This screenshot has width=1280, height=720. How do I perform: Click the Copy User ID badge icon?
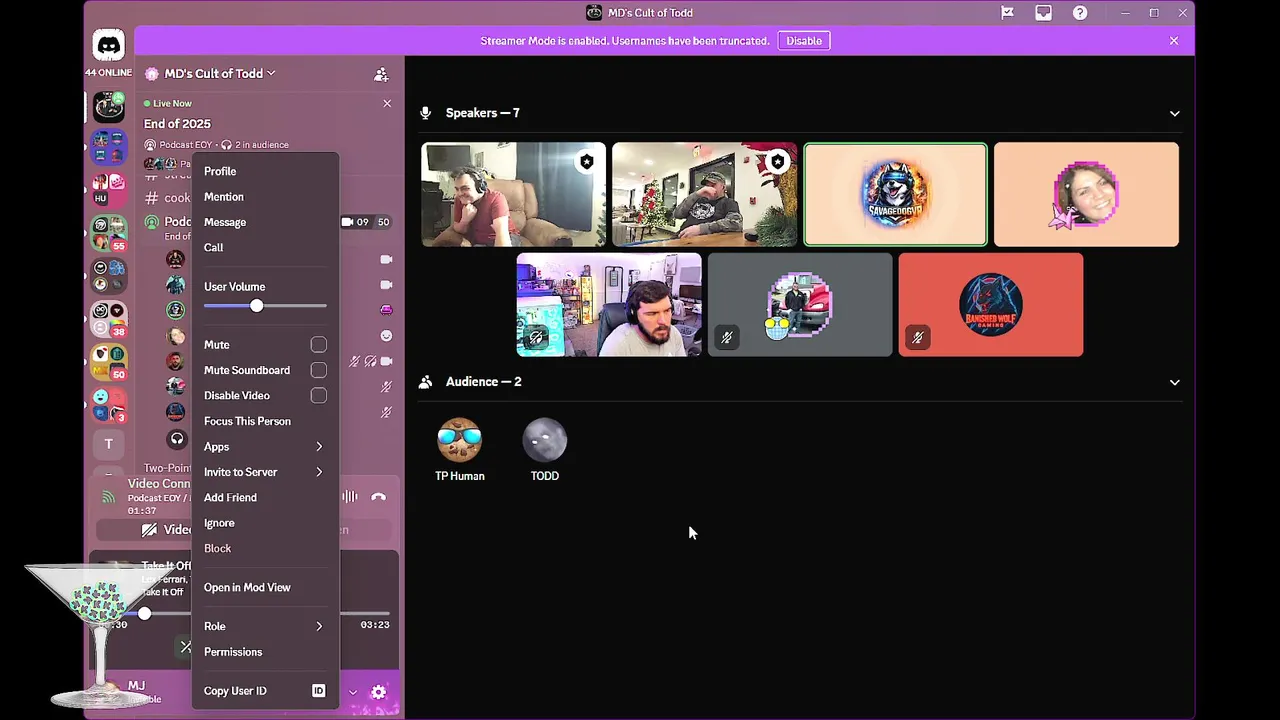click(318, 691)
